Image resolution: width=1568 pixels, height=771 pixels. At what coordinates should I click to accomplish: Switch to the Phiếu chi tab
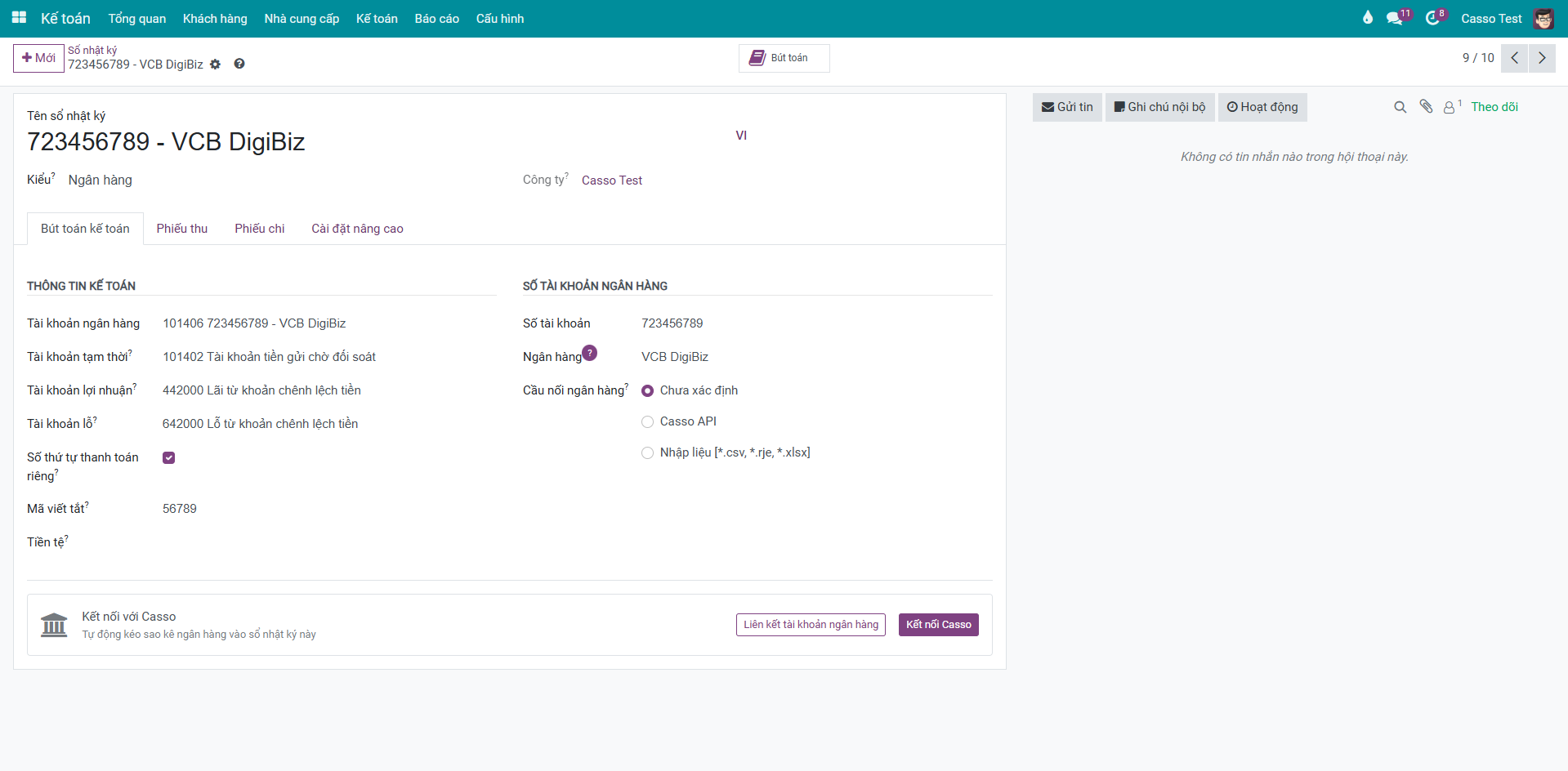[x=260, y=229]
